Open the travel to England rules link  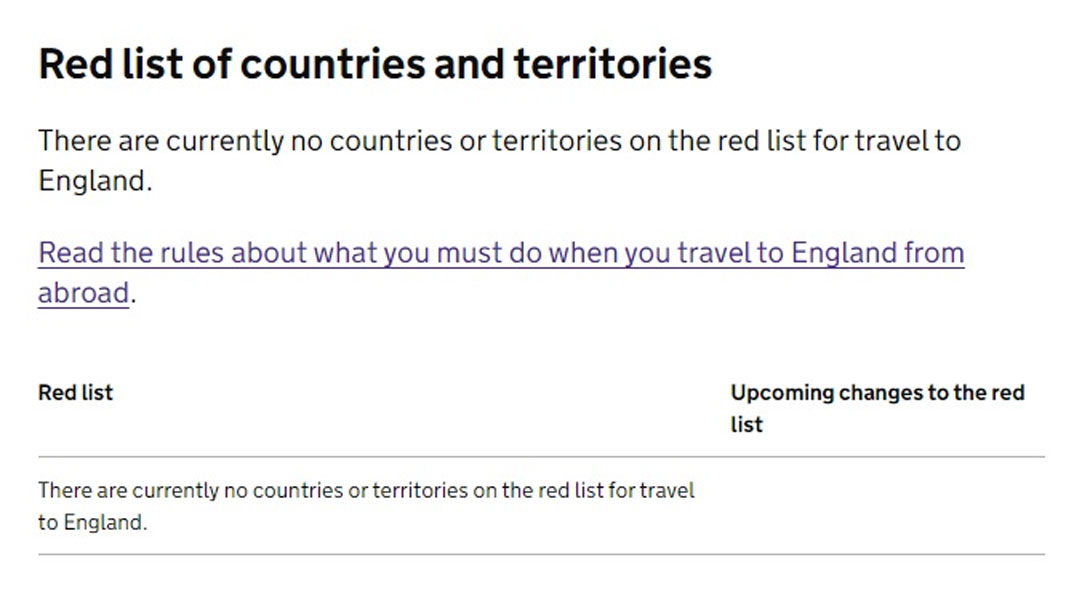point(501,272)
